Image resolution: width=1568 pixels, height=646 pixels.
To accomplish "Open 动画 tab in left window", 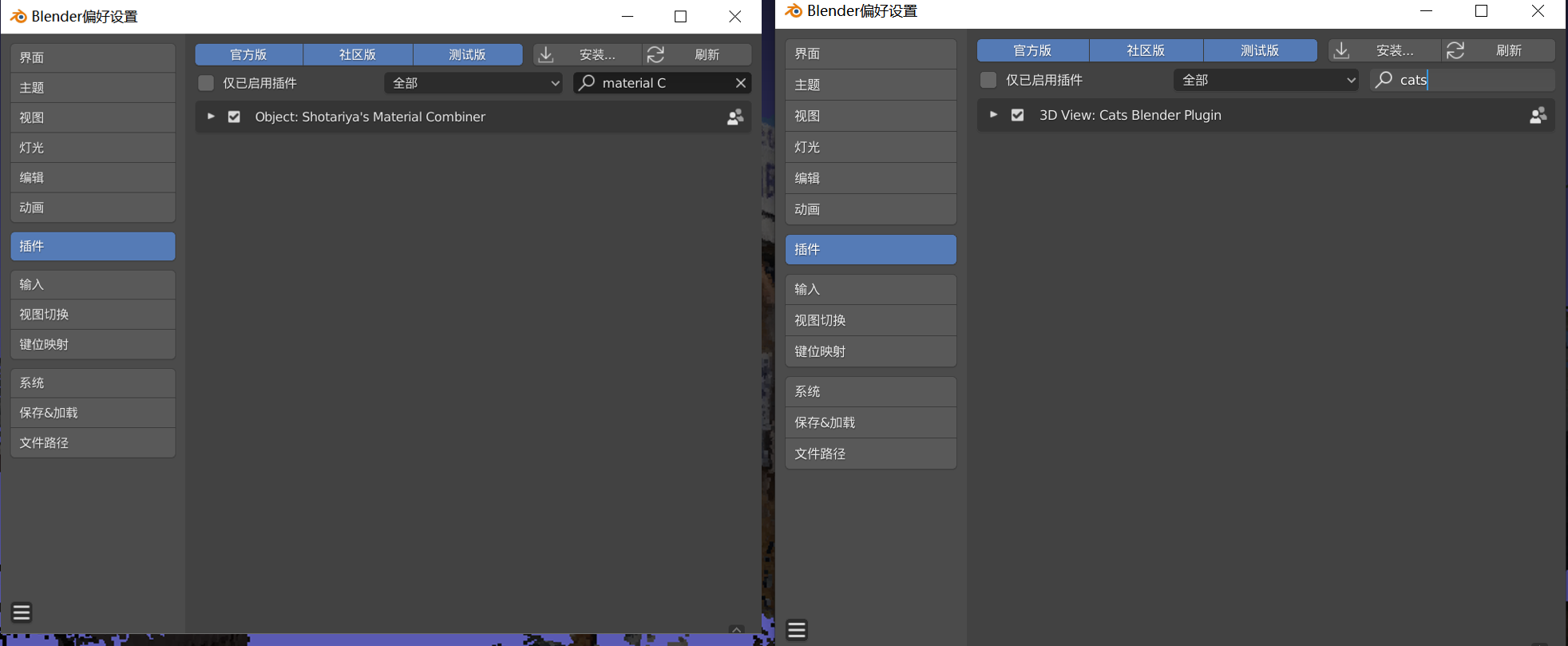I will (93, 208).
